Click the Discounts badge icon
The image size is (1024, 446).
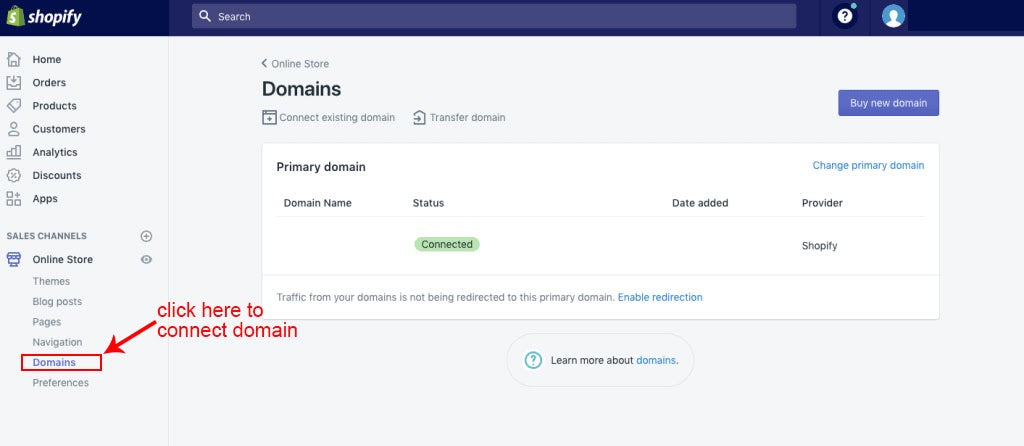point(14,175)
